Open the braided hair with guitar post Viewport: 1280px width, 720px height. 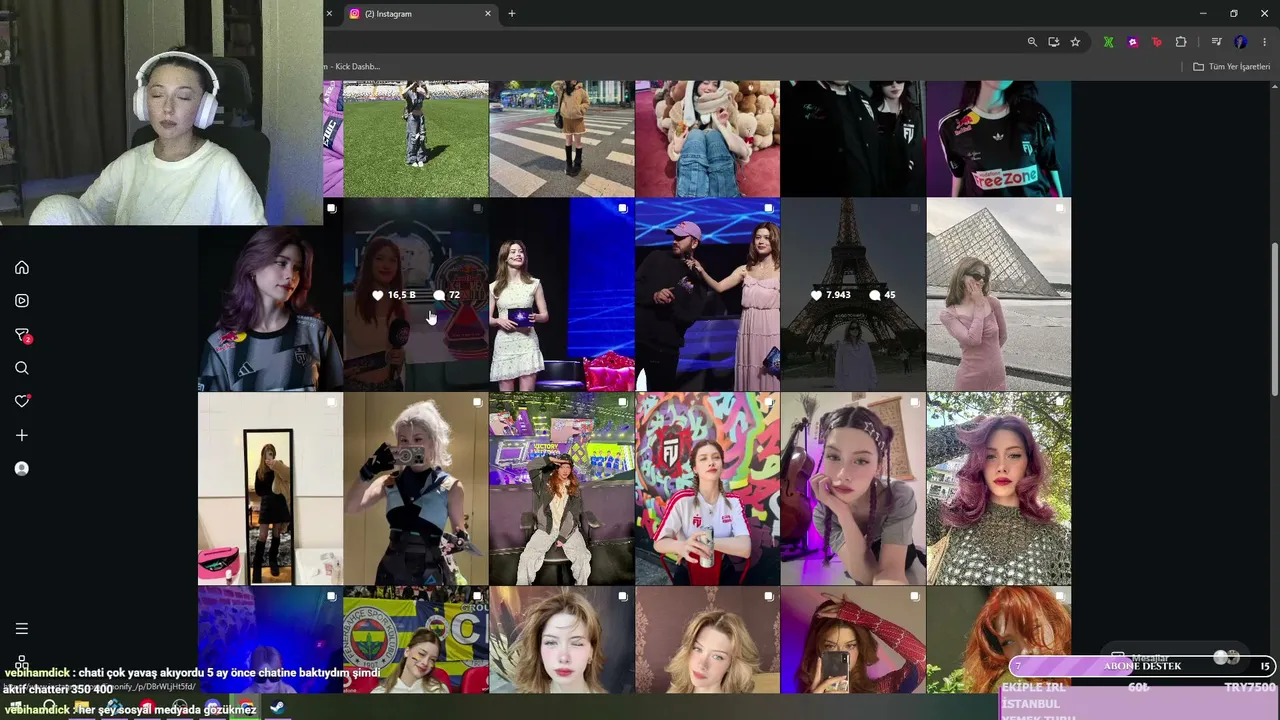coord(853,488)
